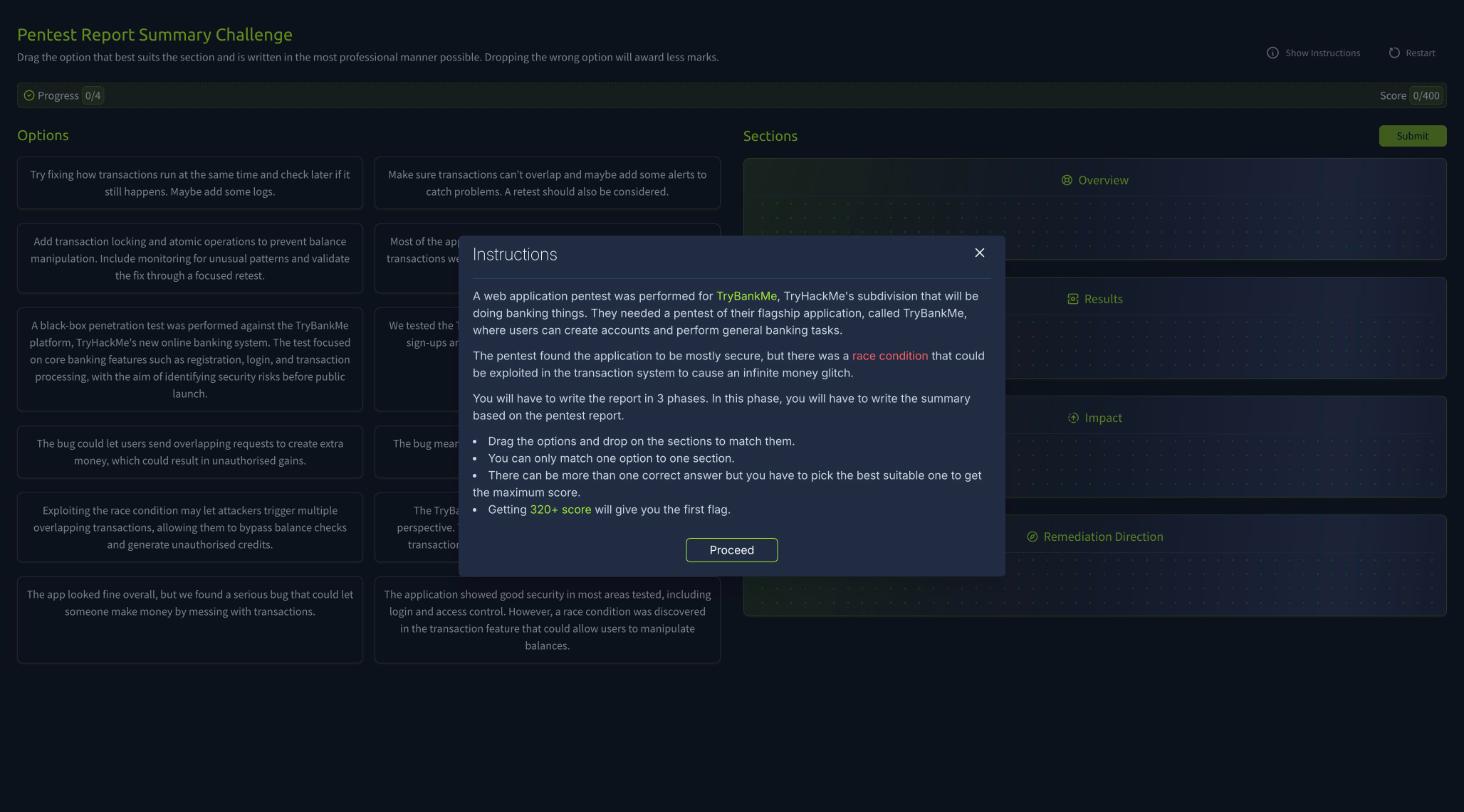Click the 0/400 score badge
This screenshot has width=1464, height=812.
tap(1425, 96)
